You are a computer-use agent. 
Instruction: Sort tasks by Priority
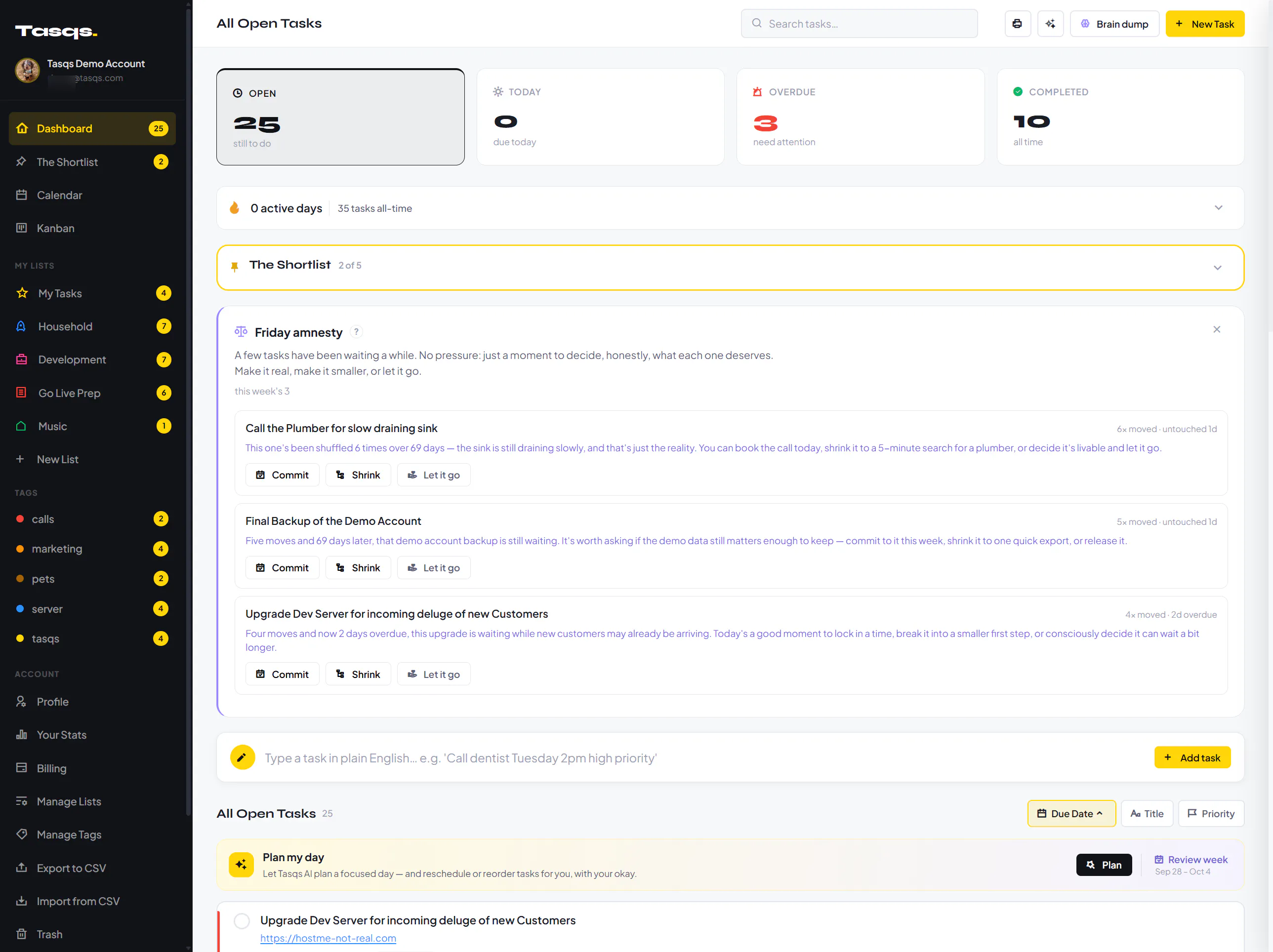coord(1211,813)
